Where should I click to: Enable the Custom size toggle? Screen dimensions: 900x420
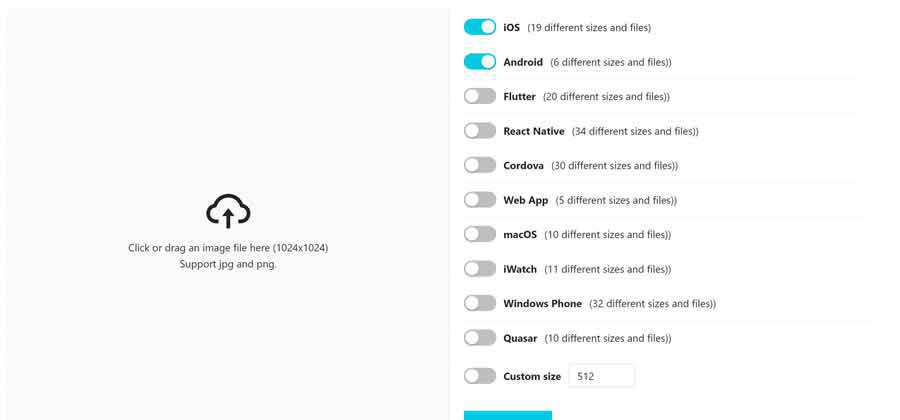tap(480, 376)
